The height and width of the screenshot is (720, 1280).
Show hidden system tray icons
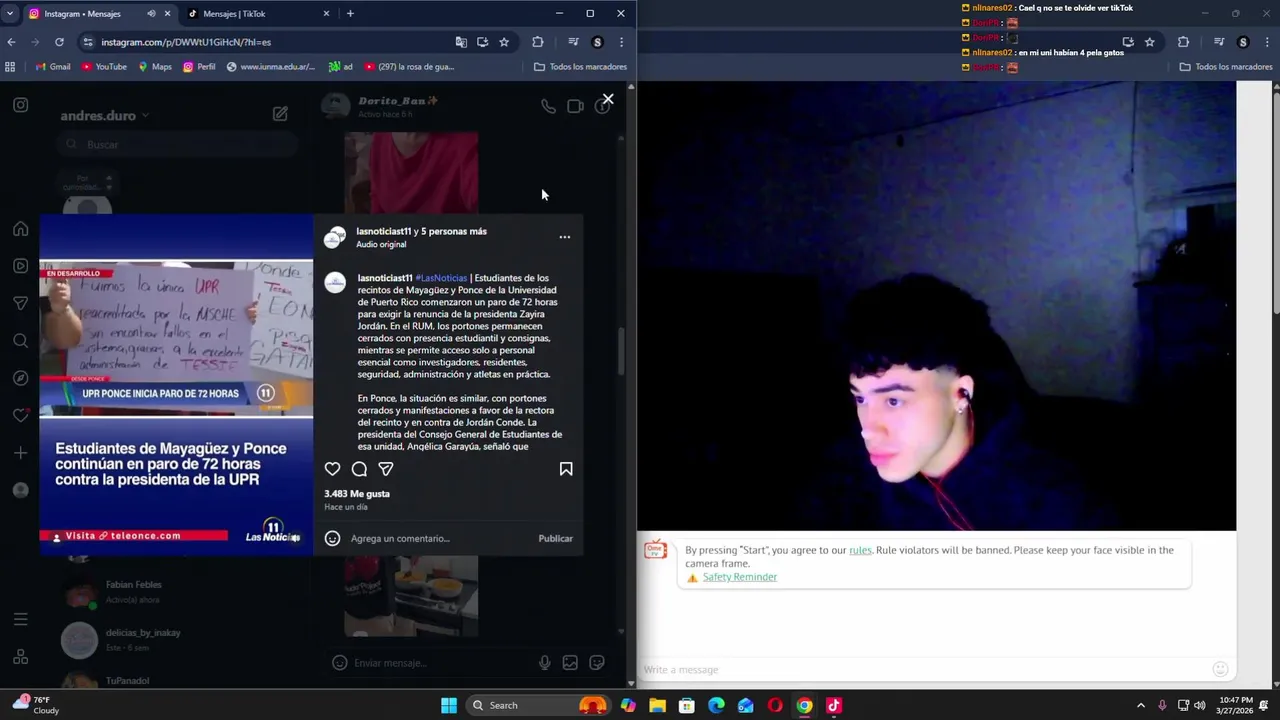[x=1140, y=705]
